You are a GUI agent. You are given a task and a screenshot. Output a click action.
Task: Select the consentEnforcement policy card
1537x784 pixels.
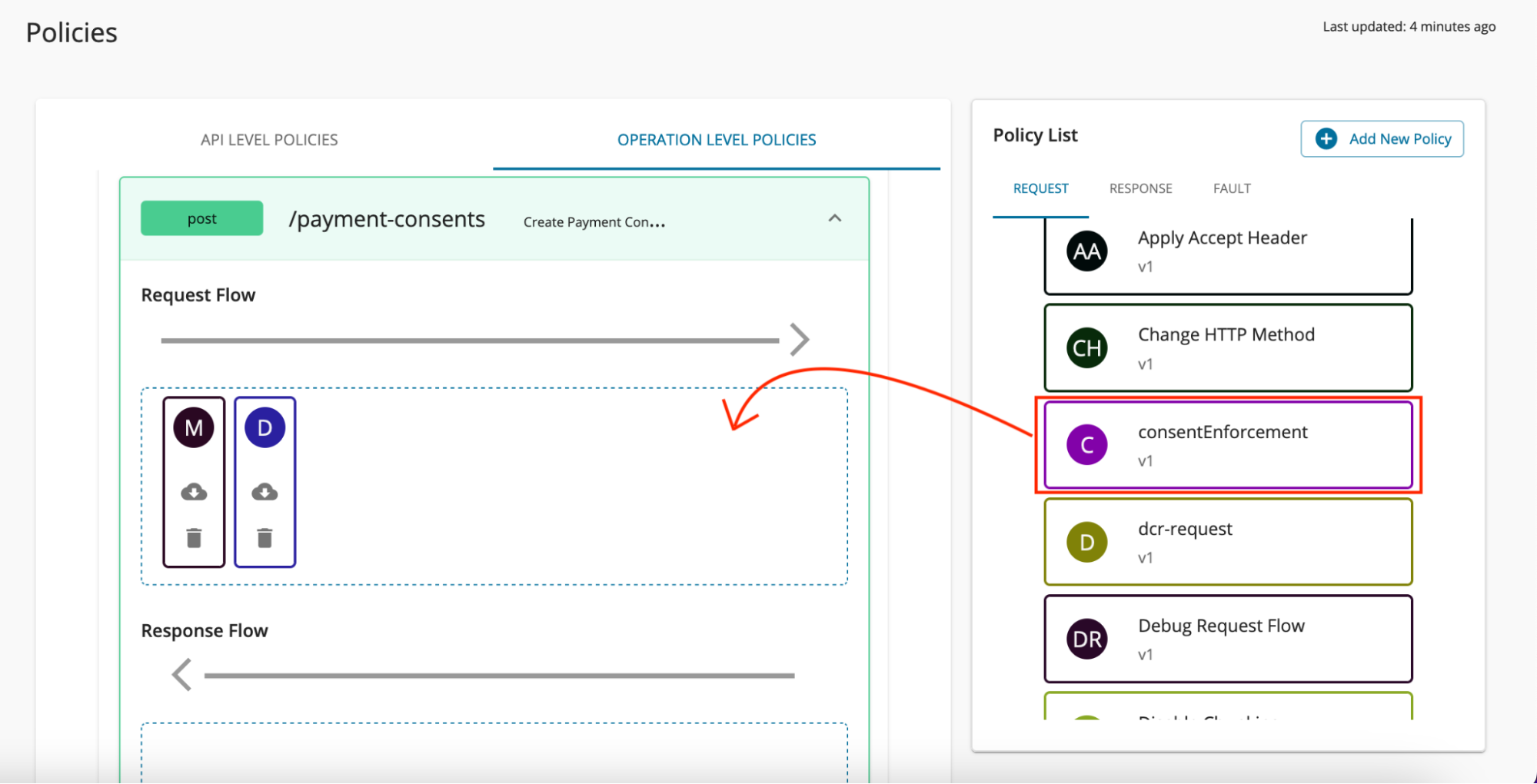click(x=1228, y=444)
